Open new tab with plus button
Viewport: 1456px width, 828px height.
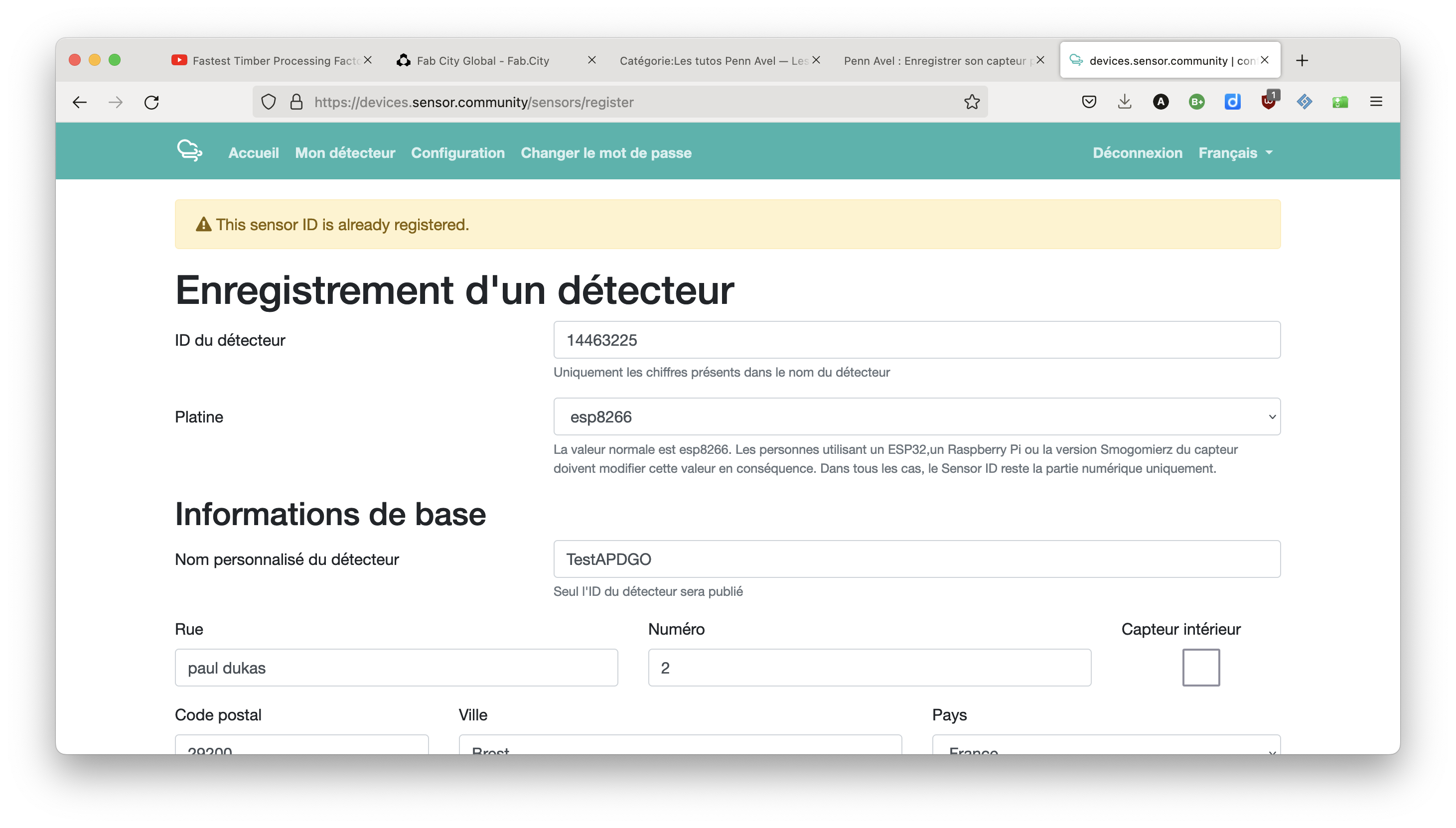tap(1302, 60)
